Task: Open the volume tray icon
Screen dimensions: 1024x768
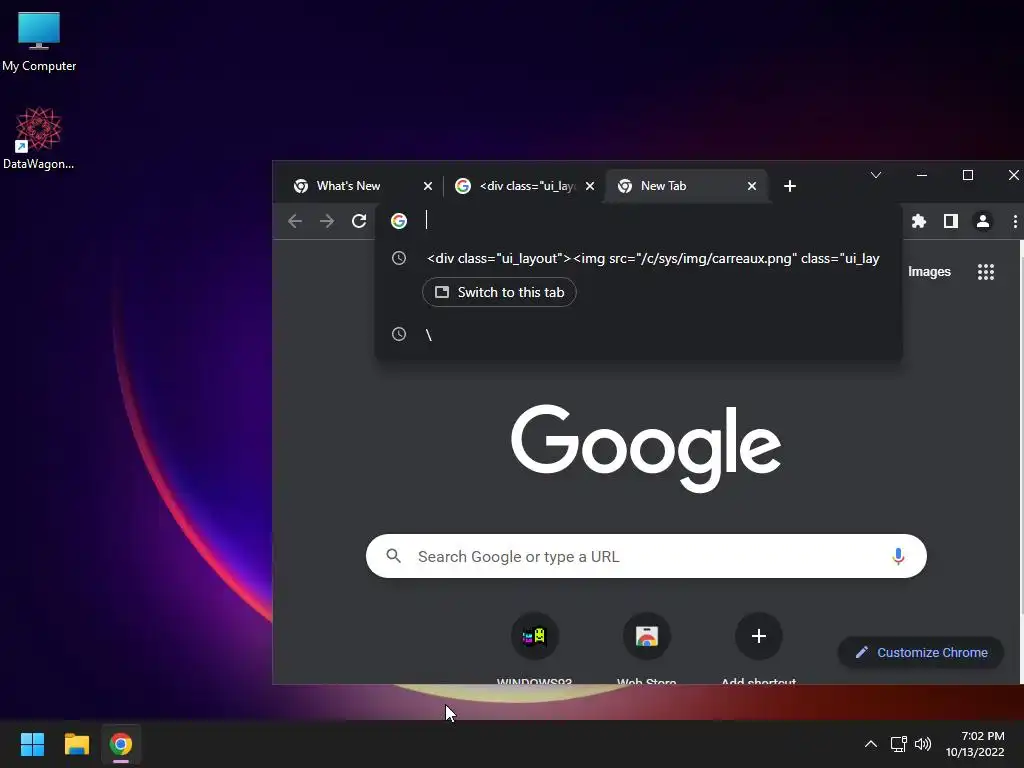Action: (x=923, y=744)
